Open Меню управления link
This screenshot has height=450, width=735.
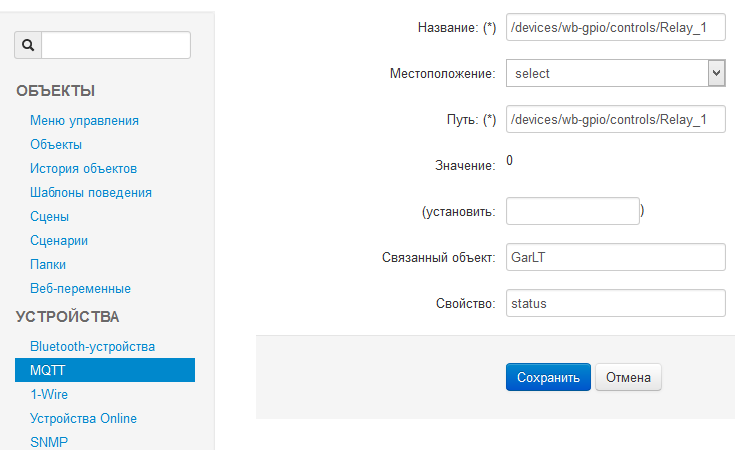[84, 121]
